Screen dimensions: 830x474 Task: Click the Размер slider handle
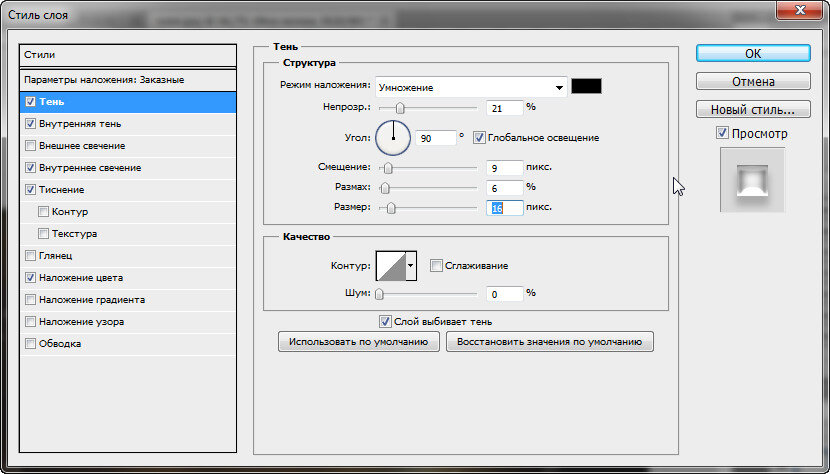pyautogui.click(x=391, y=208)
